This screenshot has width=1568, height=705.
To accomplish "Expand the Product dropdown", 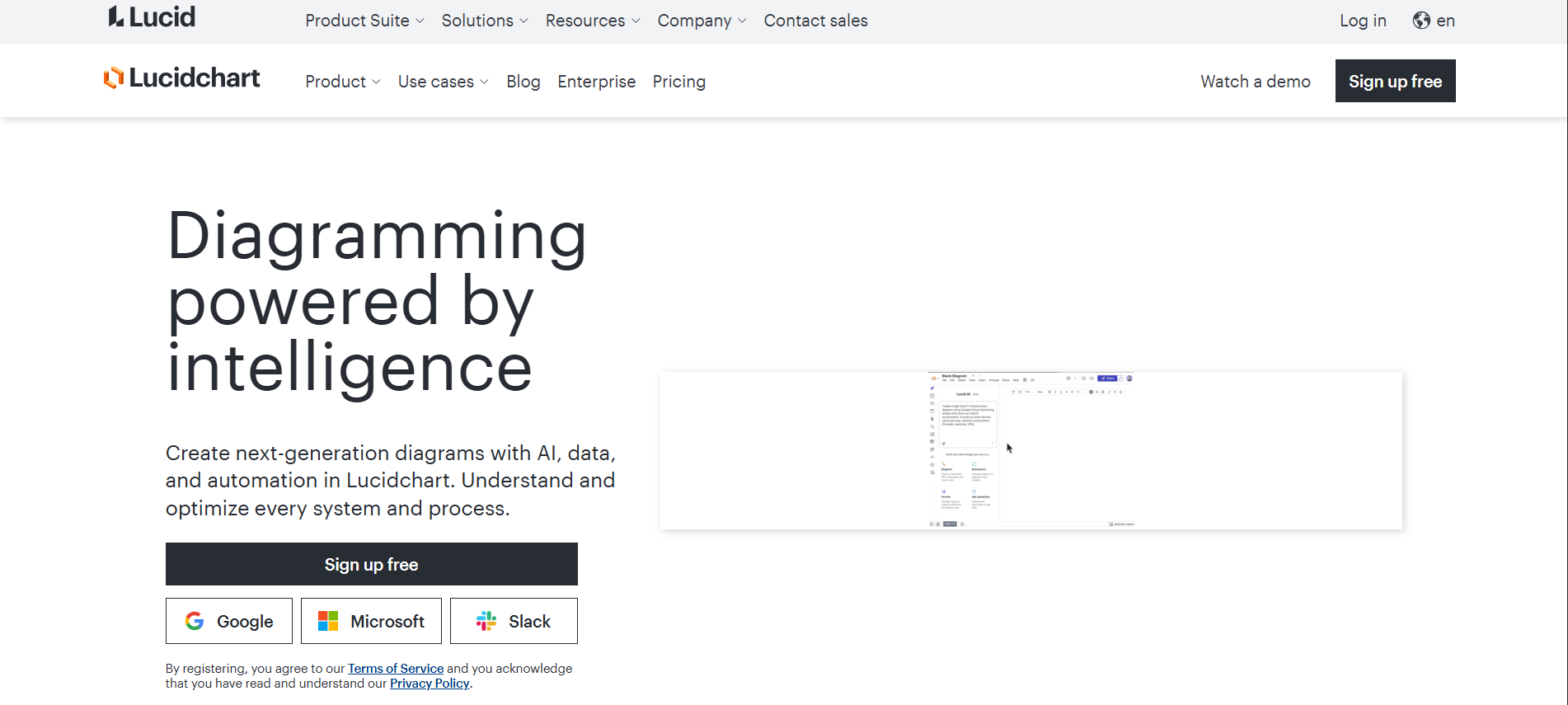I will click(343, 82).
